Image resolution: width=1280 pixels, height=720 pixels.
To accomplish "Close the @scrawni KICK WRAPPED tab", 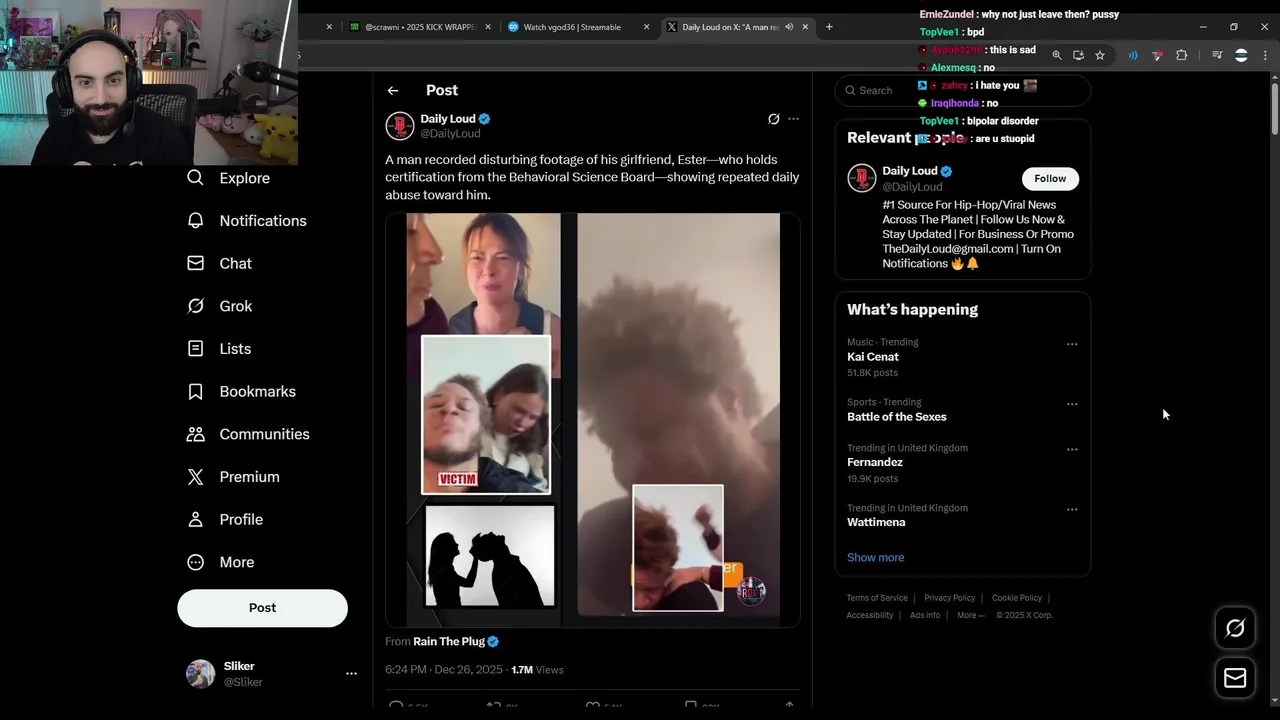I will click(x=486, y=27).
